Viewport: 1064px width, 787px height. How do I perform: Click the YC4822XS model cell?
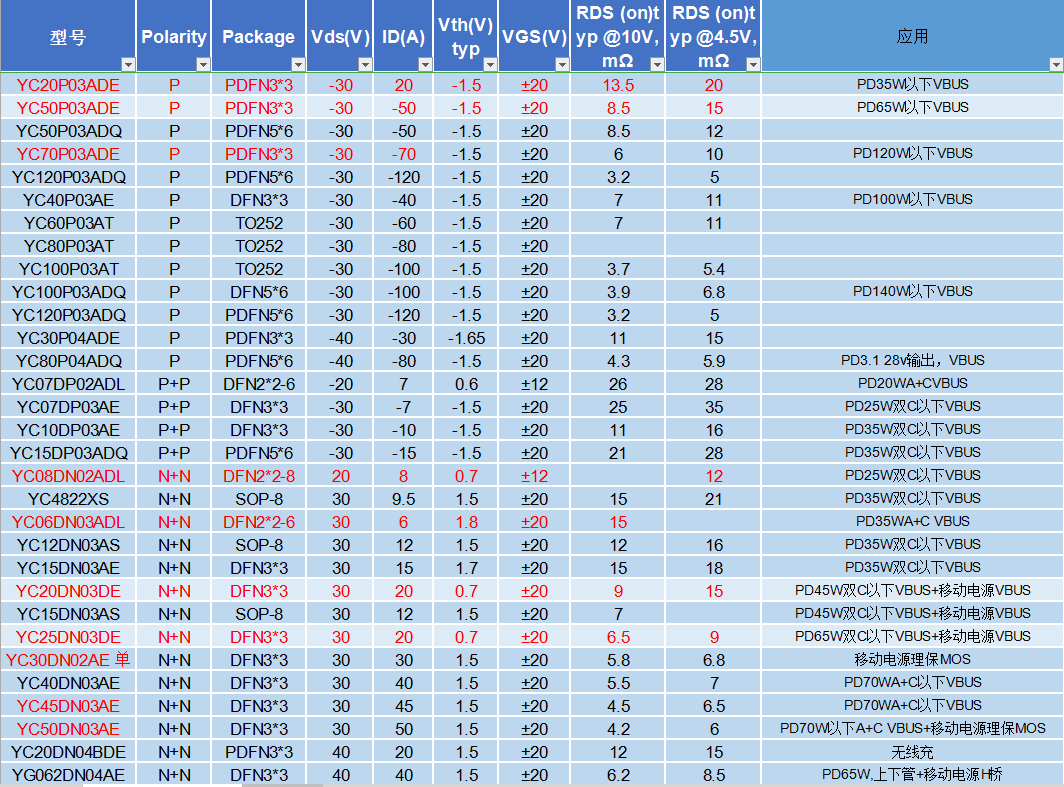[68, 499]
